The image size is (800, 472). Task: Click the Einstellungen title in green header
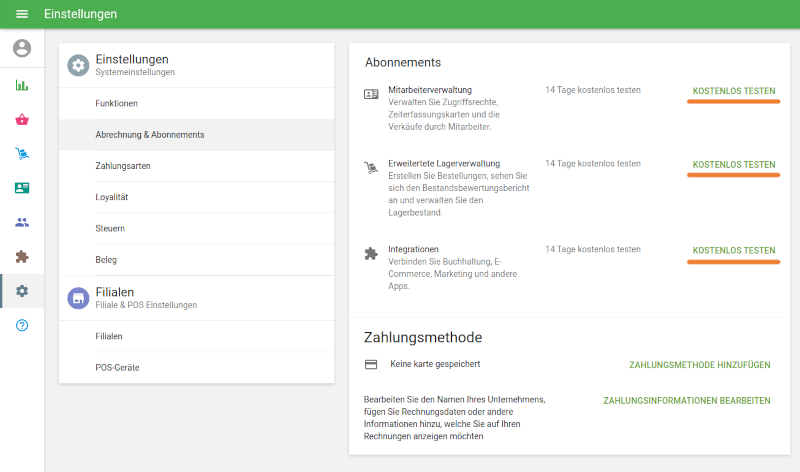pyautogui.click(x=81, y=14)
